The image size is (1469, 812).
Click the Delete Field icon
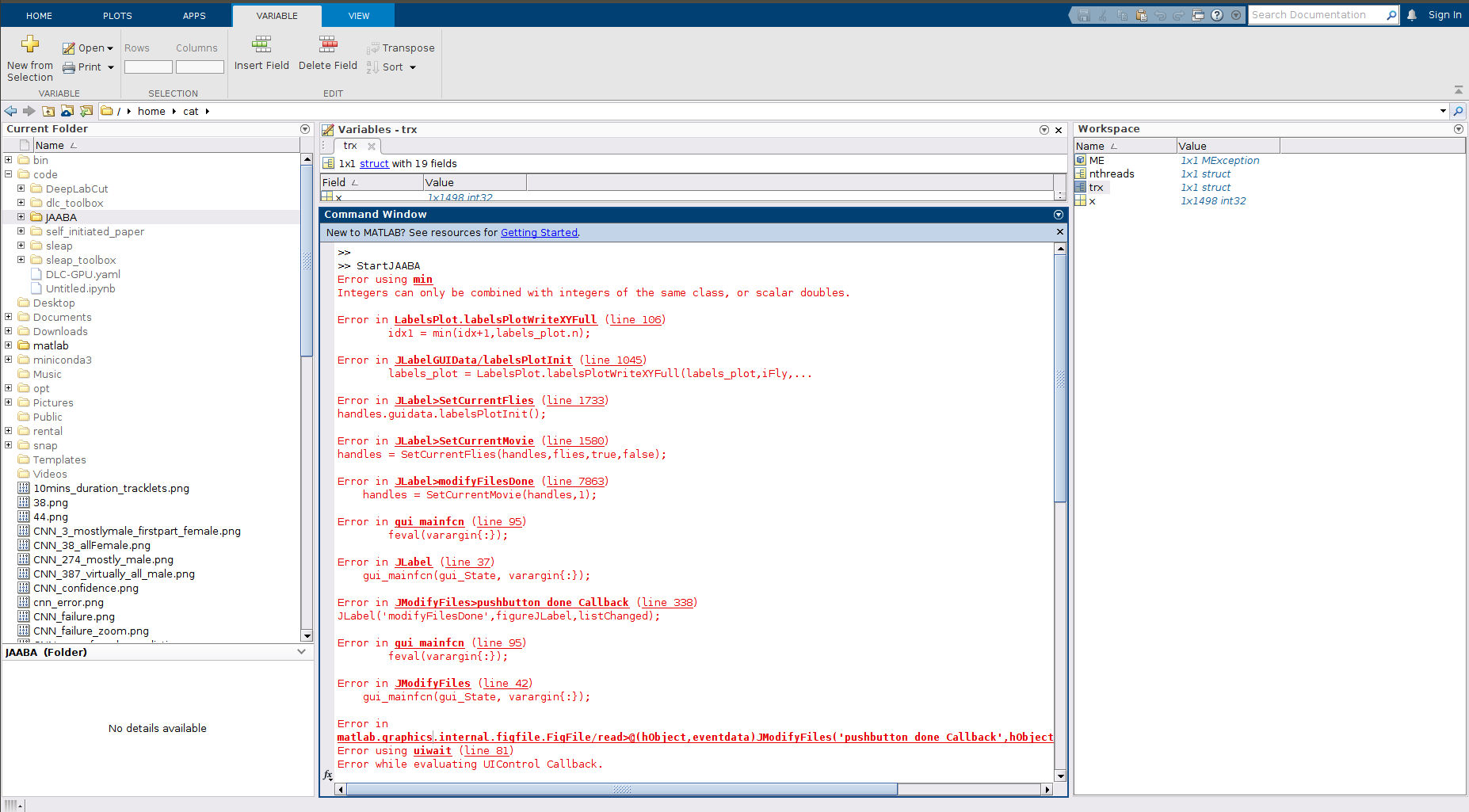pyautogui.click(x=327, y=45)
